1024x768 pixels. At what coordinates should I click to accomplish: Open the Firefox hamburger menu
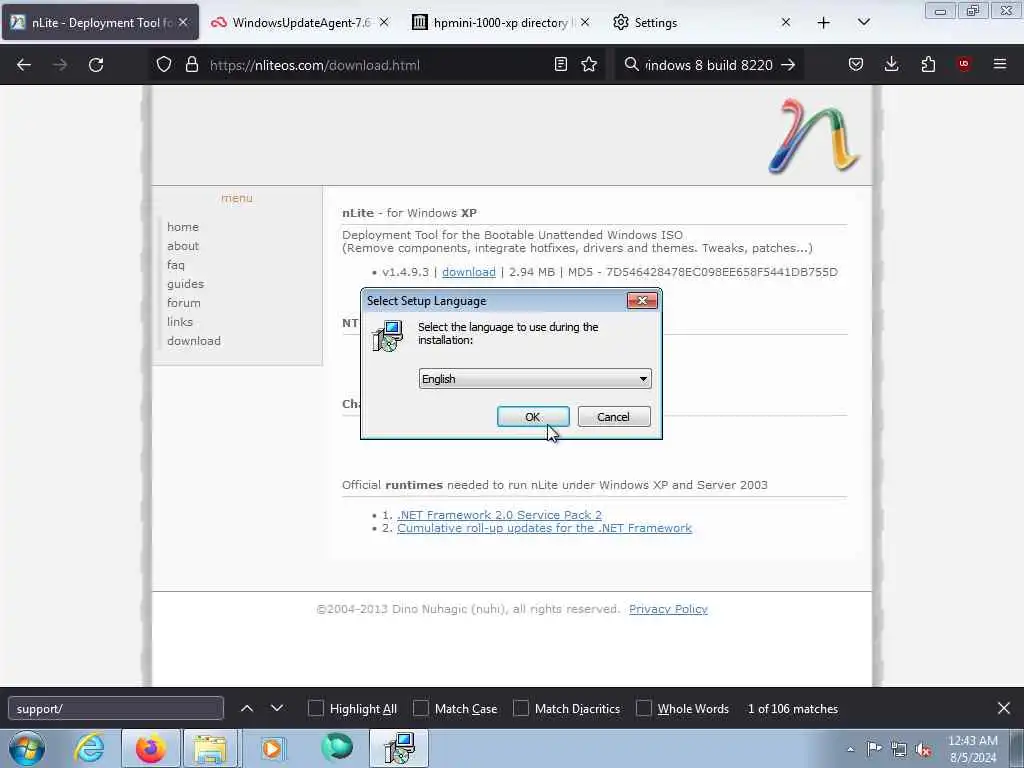point(1000,64)
